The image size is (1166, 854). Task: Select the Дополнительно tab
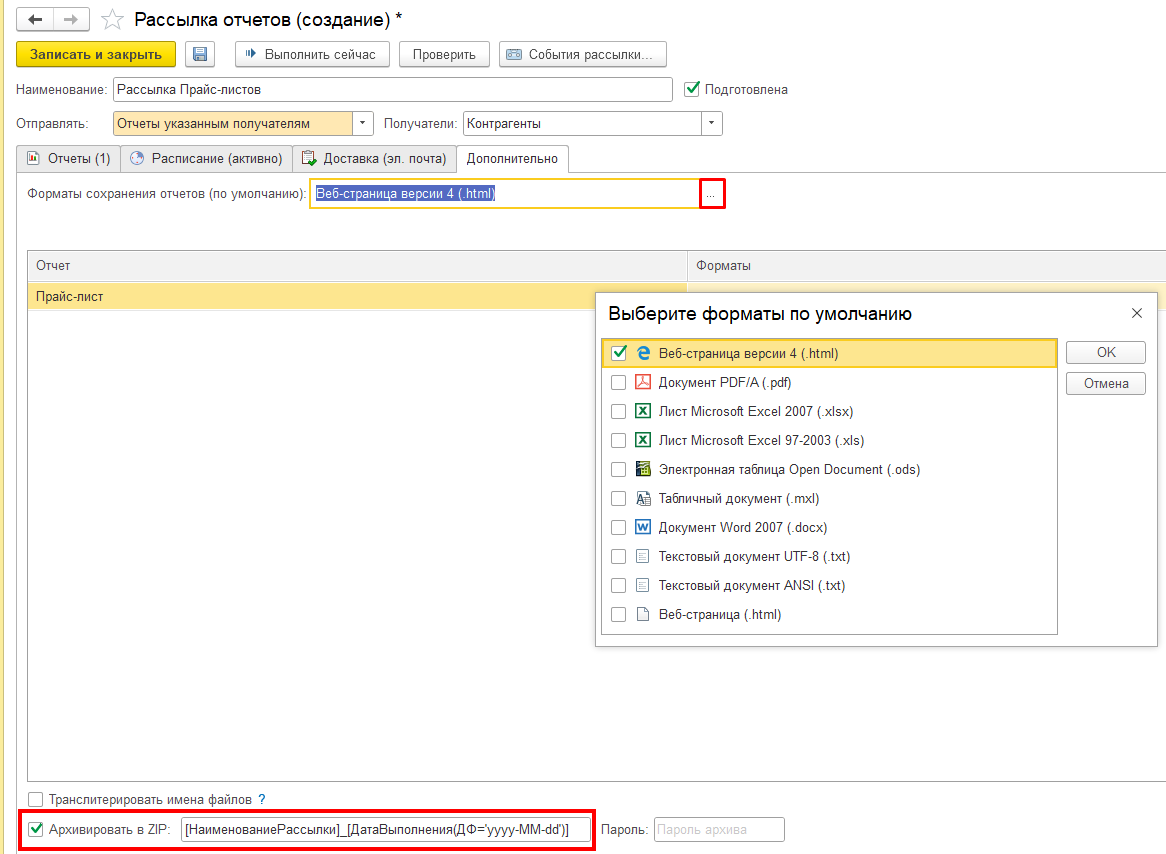[x=512, y=158]
